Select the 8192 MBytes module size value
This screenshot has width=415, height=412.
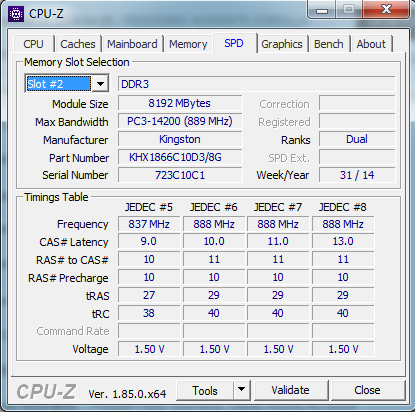(180, 103)
